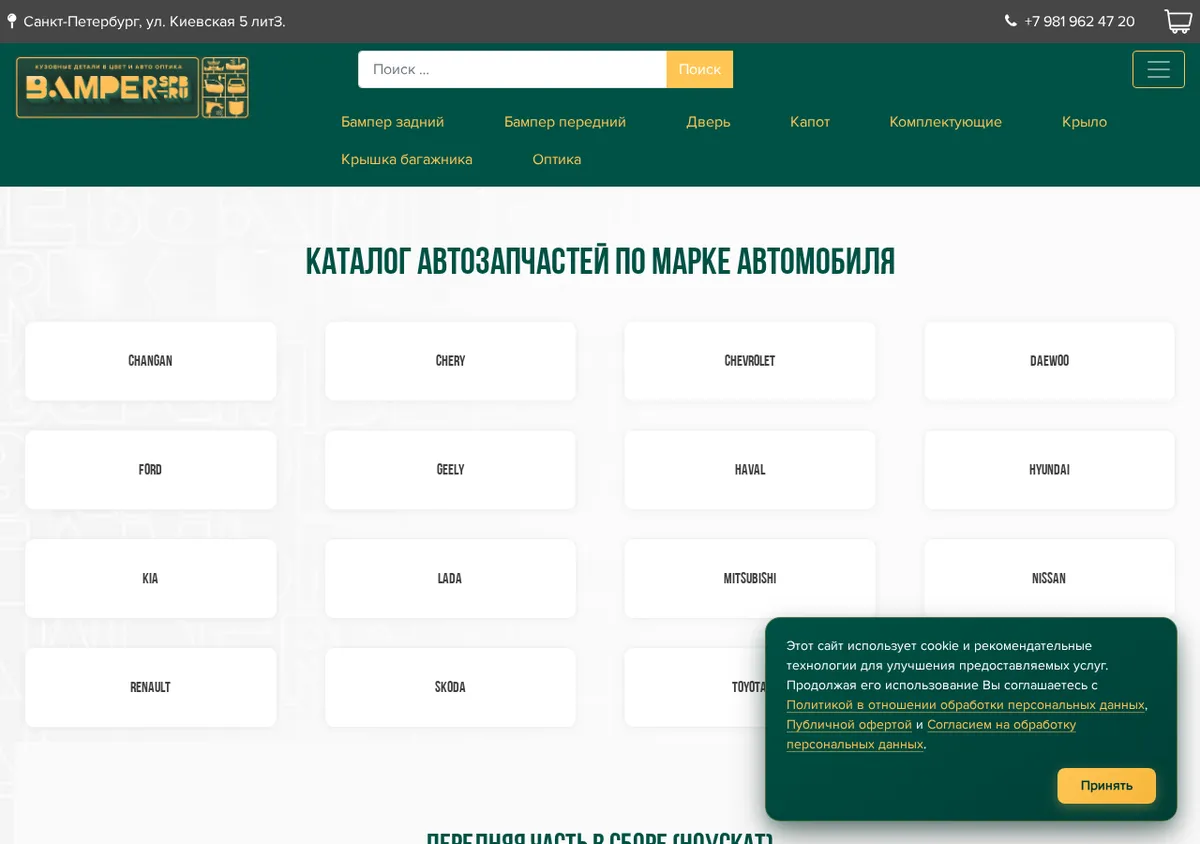This screenshot has width=1200, height=844.
Task: Open Бампер передний menu item
Action: coord(565,122)
